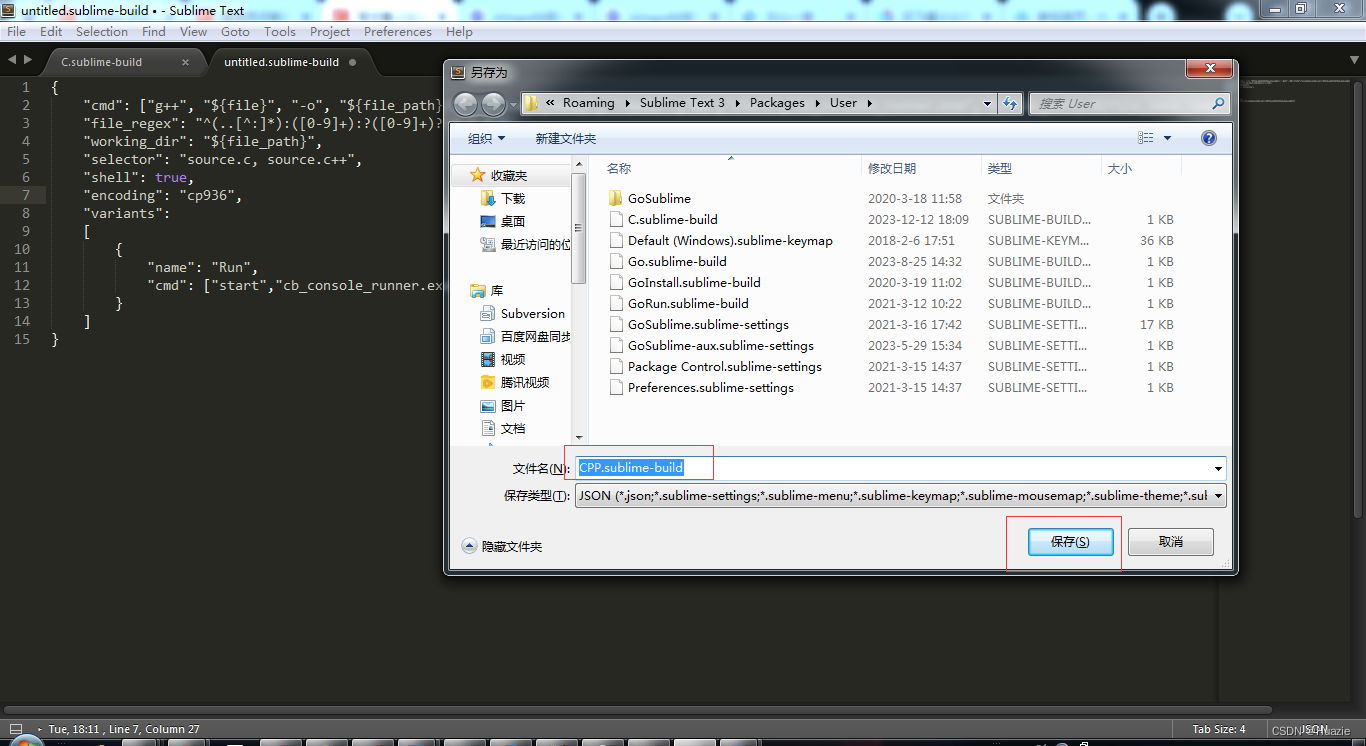Open 桌面 in the favorites pane
The image size is (1366, 746).
(x=513, y=221)
